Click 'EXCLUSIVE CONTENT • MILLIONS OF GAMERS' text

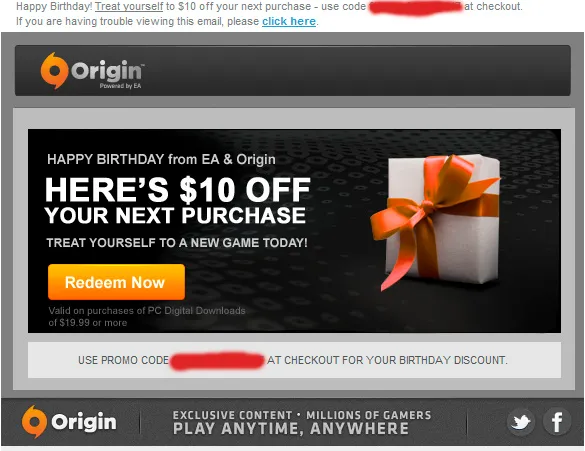302,415
